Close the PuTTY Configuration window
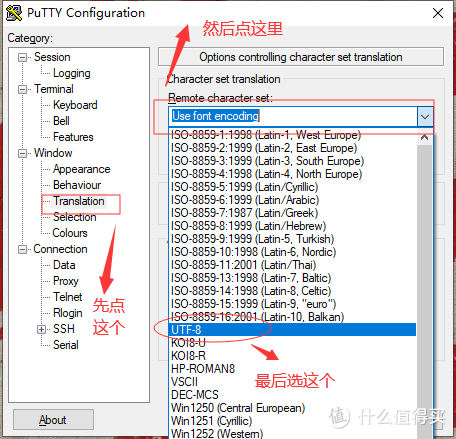Screen dimensions: 456x439 click(x=438, y=13)
